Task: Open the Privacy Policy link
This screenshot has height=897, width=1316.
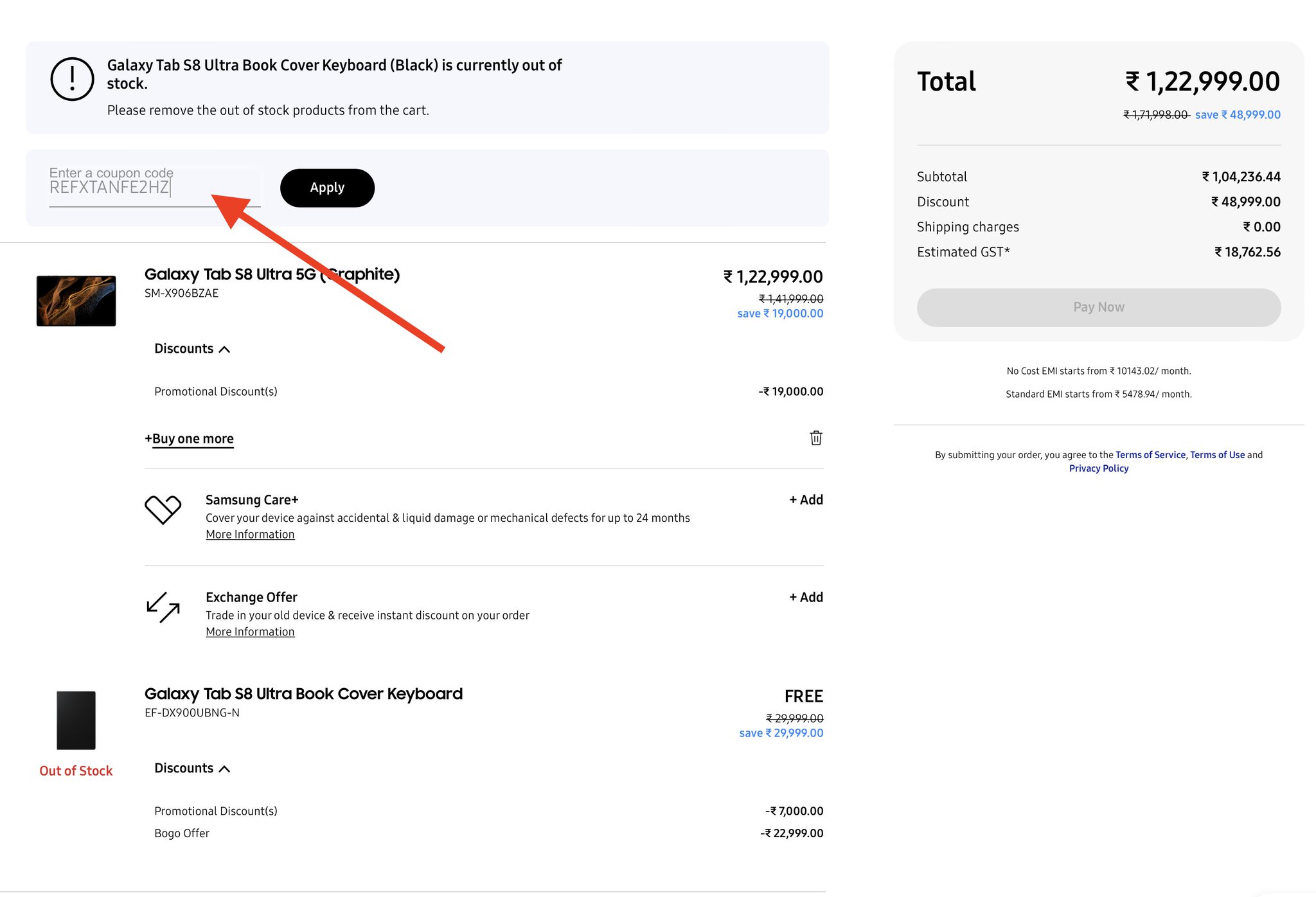Action: tap(1099, 468)
